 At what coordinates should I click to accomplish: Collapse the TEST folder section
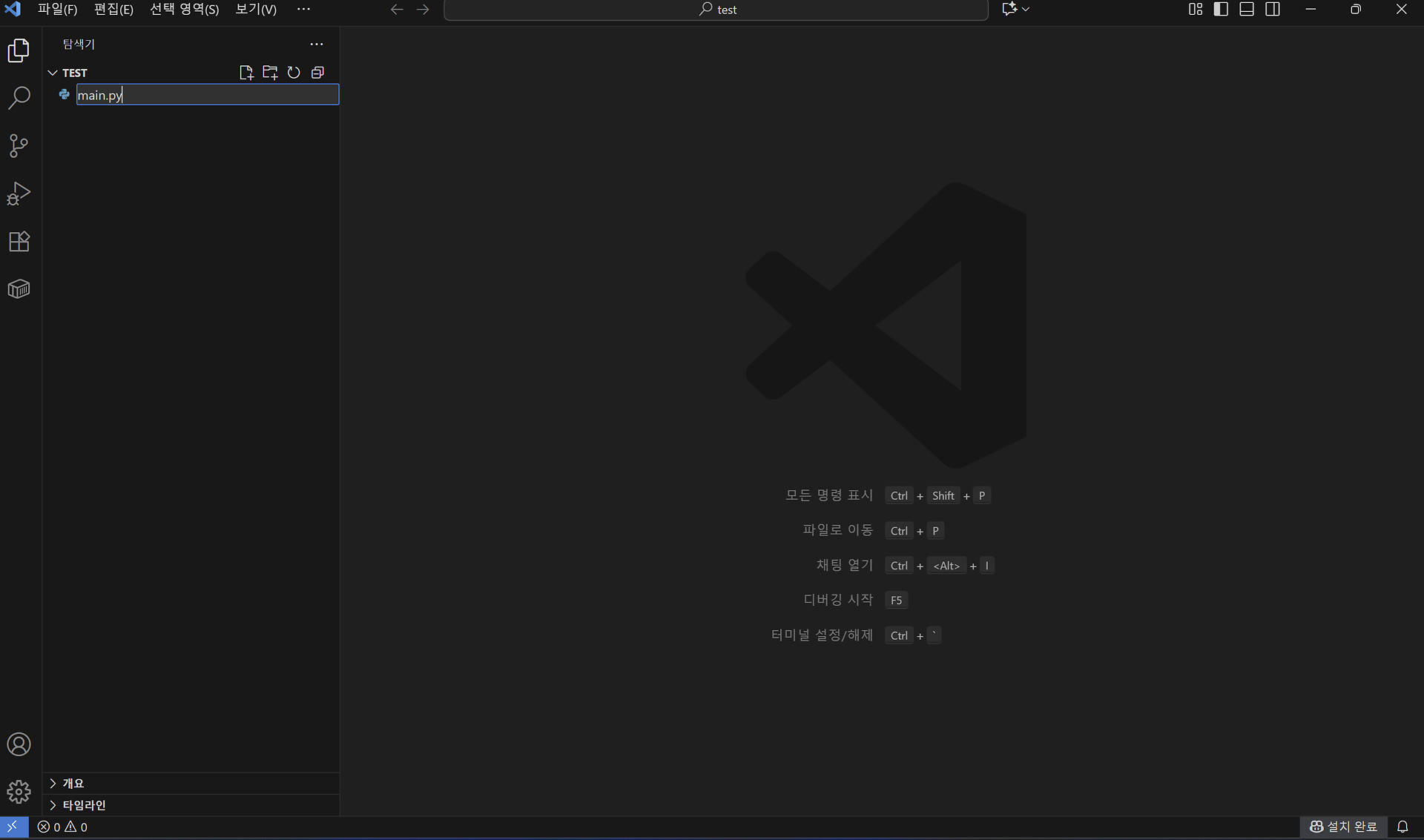(53, 73)
